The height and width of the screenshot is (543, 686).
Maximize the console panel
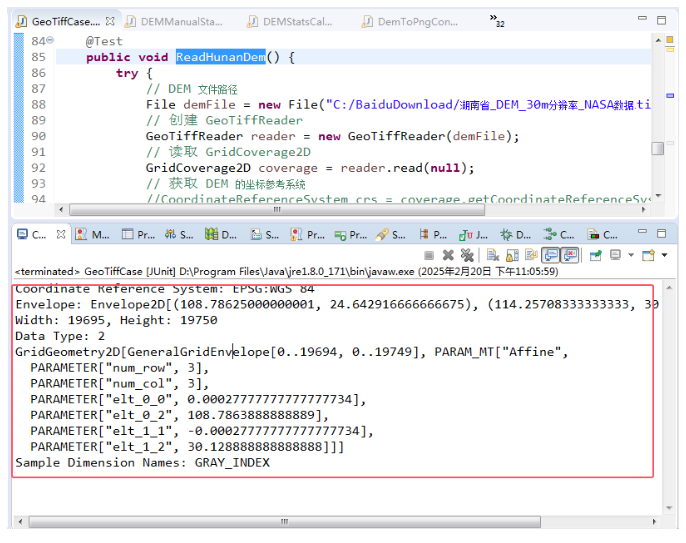point(662,233)
